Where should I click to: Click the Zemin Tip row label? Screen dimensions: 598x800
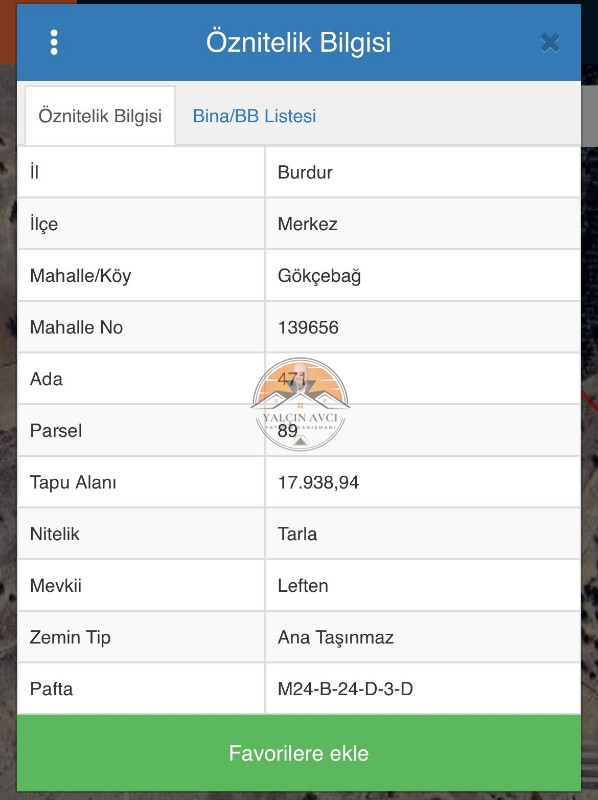[70, 638]
